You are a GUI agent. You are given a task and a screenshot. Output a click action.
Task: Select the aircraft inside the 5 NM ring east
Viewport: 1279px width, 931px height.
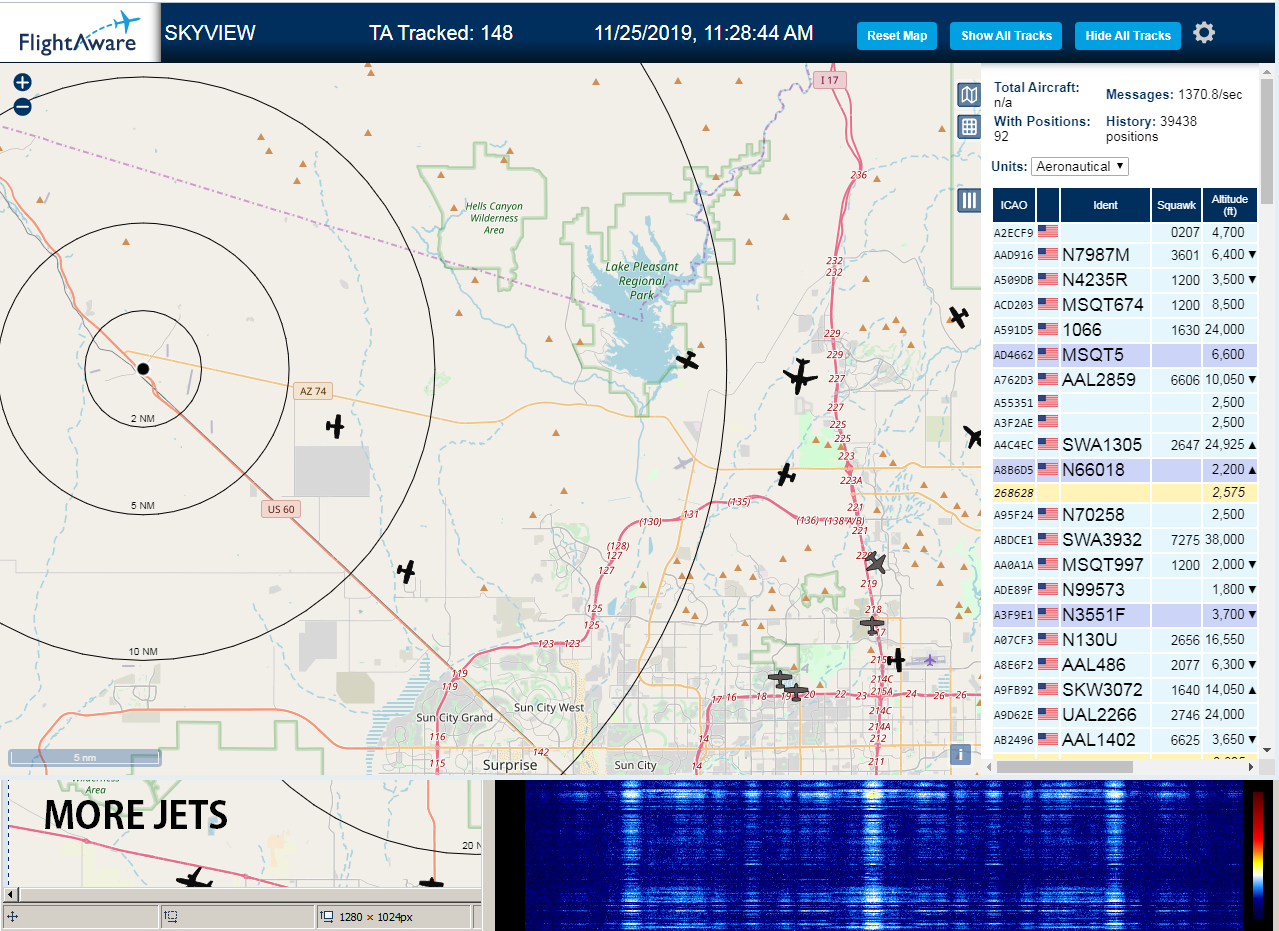pyautogui.click(x=335, y=426)
